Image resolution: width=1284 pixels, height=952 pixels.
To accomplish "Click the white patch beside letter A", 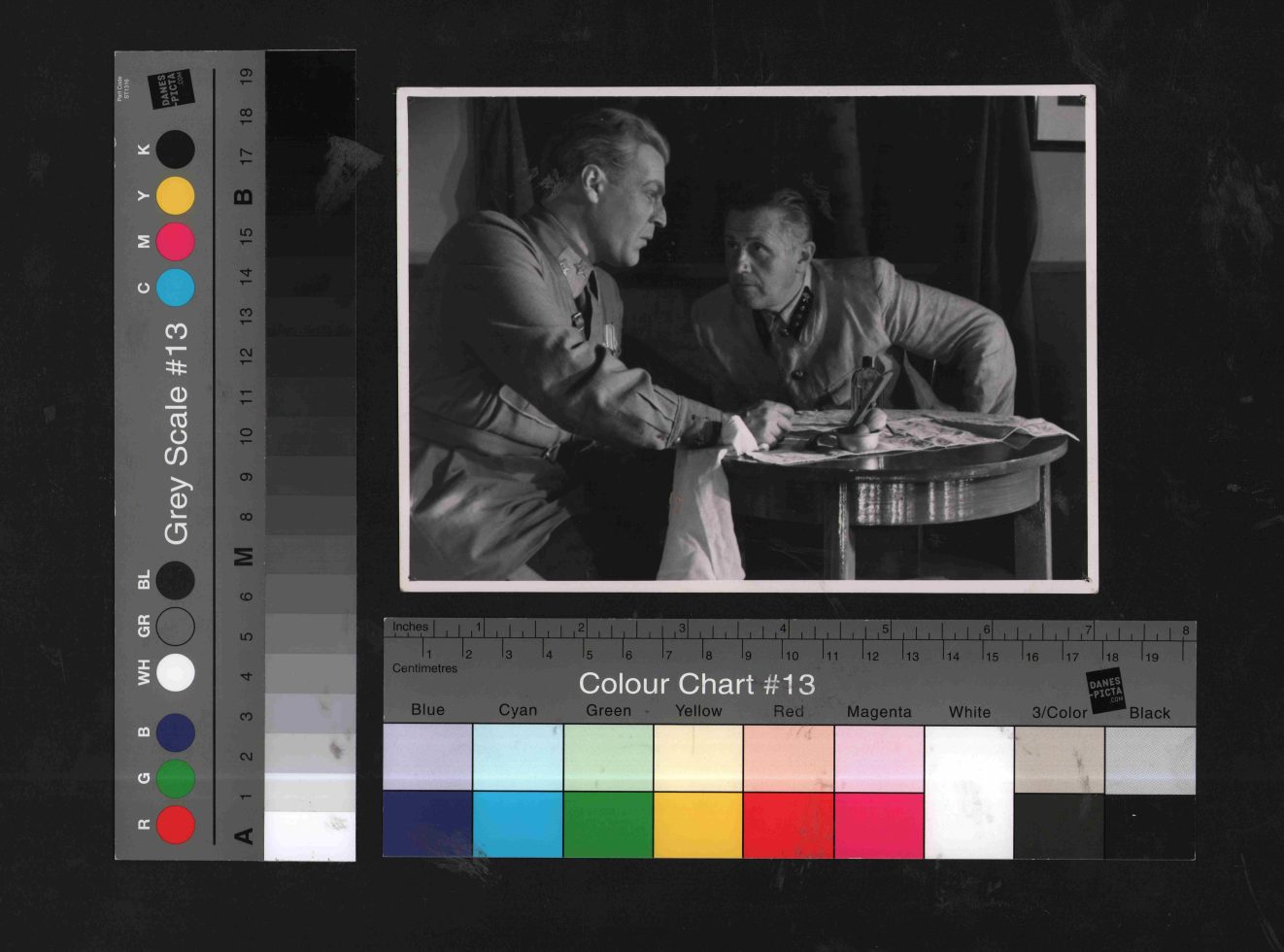I will [x=310, y=835].
